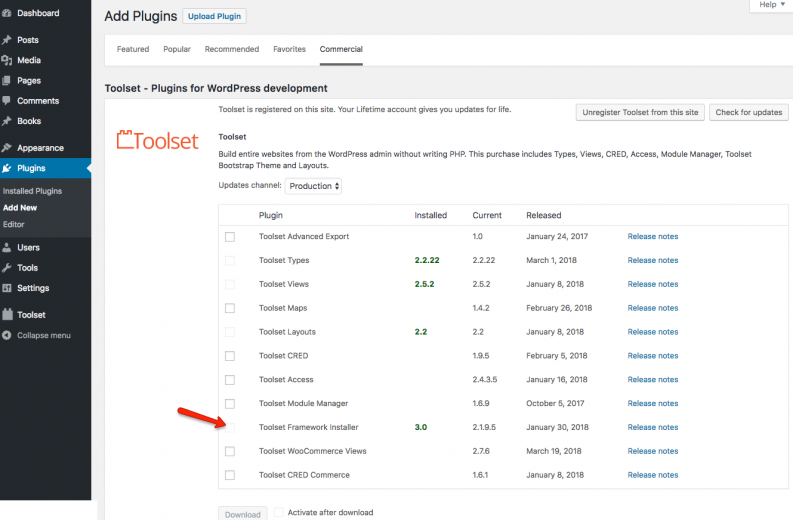Open the Media library icon

(7, 60)
